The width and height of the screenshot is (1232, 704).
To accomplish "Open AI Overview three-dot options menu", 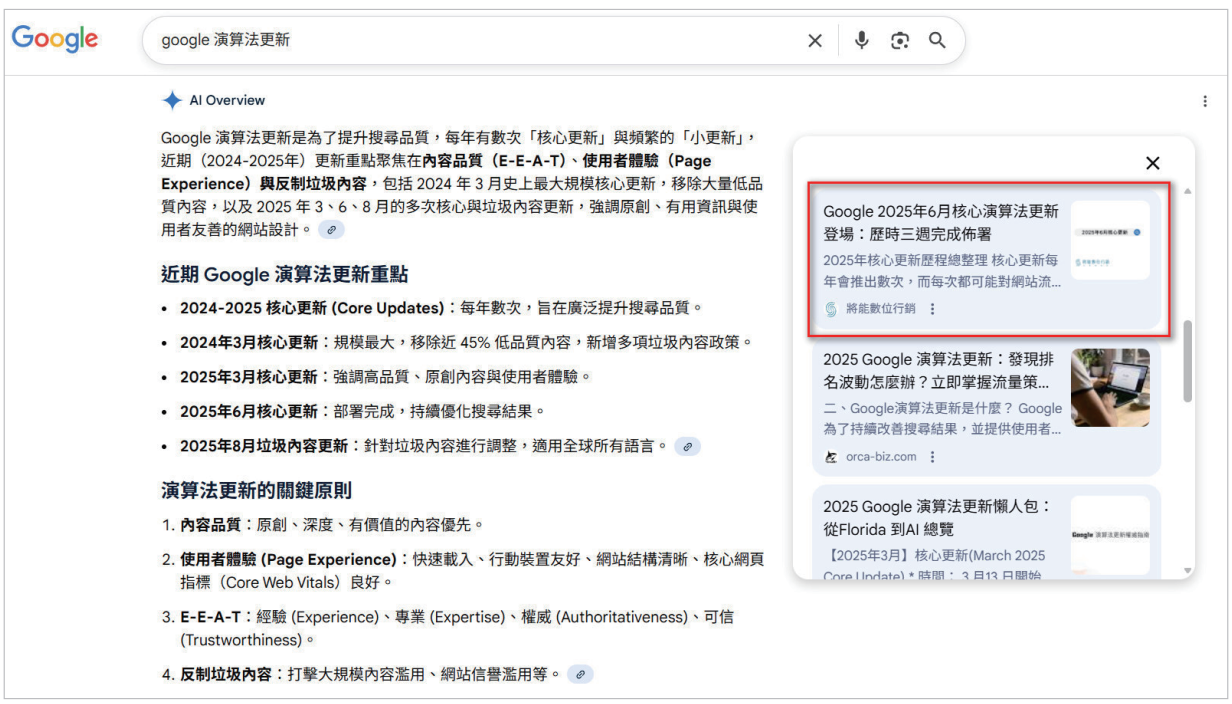I will [1205, 101].
